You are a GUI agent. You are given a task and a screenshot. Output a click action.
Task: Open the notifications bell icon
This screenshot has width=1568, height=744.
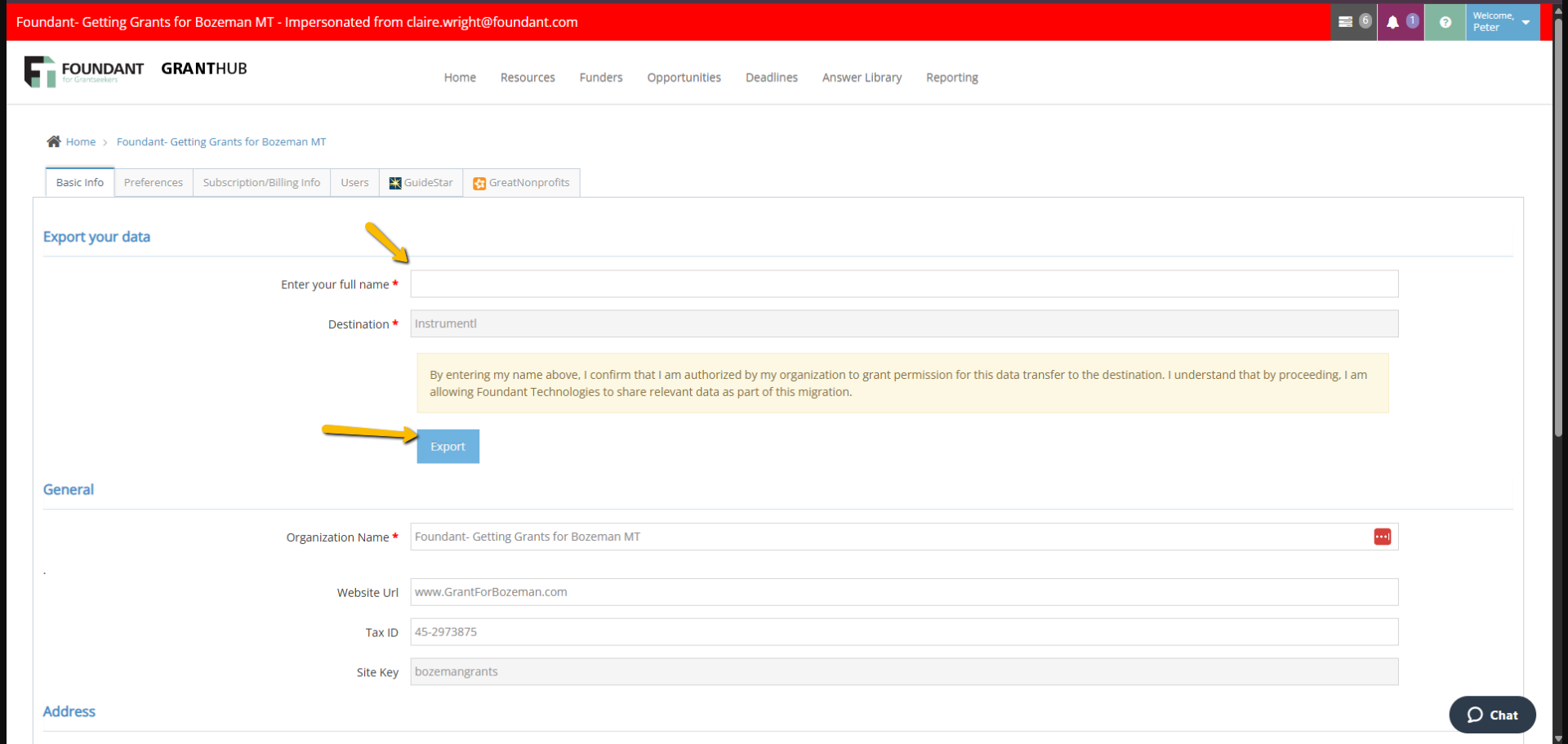click(x=1401, y=22)
